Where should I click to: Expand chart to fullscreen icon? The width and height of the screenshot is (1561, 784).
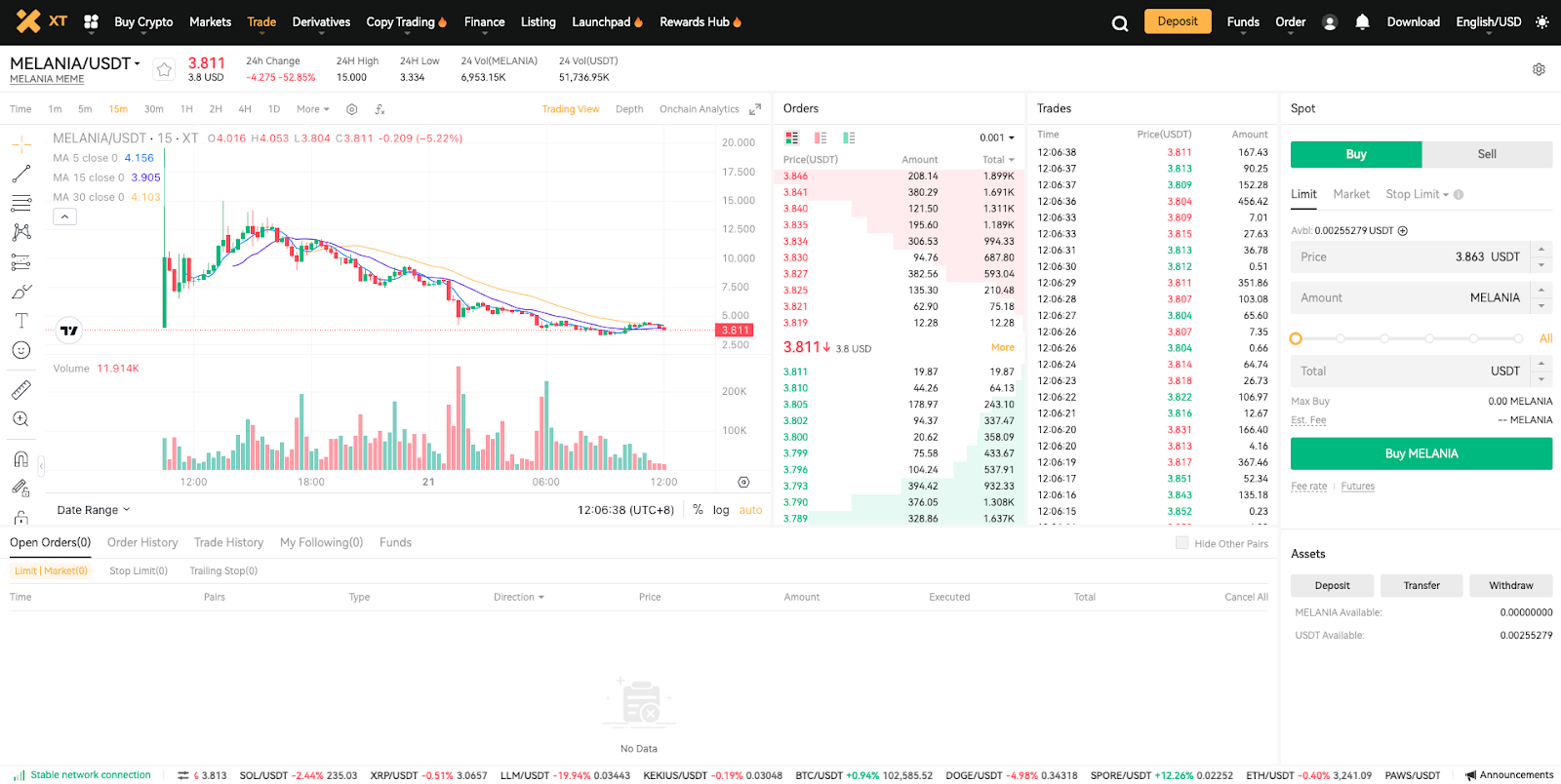[x=755, y=109]
